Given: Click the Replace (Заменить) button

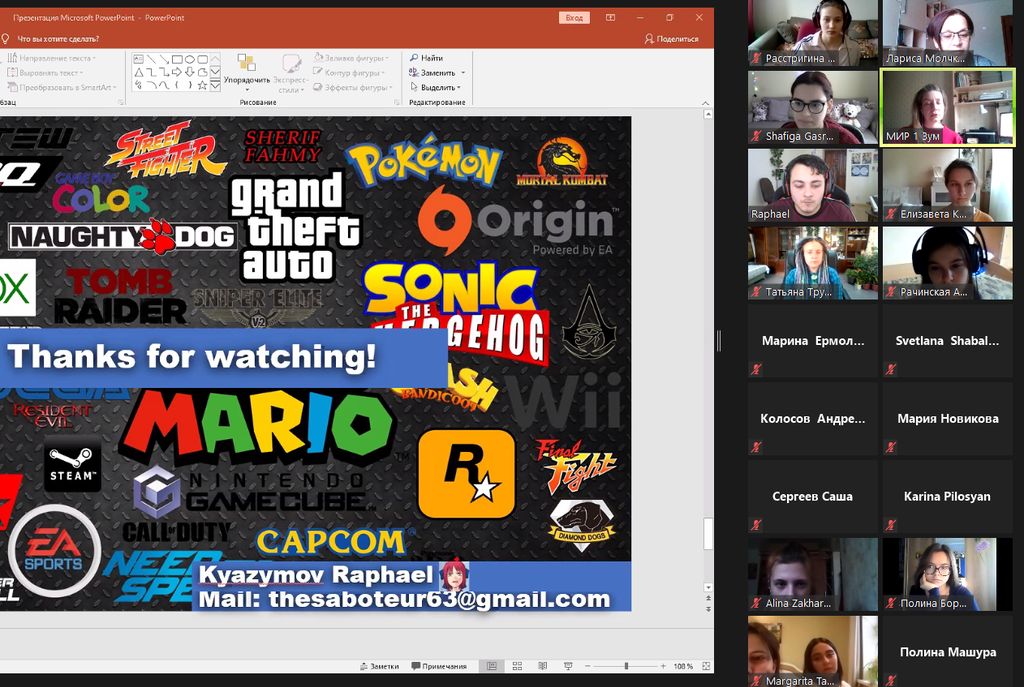Looking at the screenshot, I should tap(432, 72).
